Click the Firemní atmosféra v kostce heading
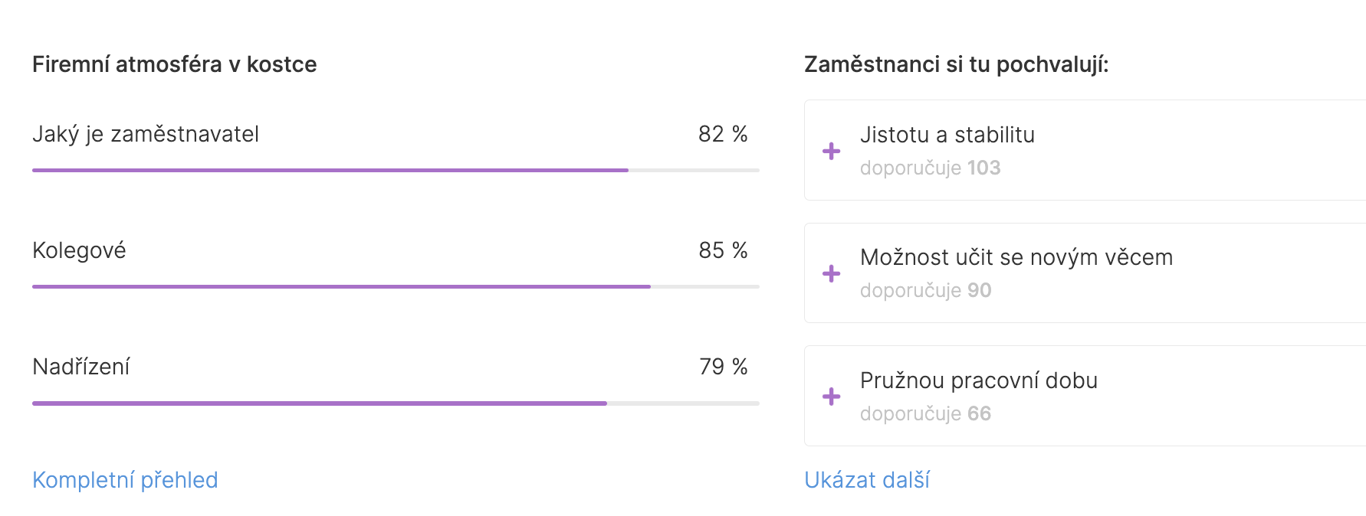The height and width of the screenshot is (516, 1366). point(175,65)
